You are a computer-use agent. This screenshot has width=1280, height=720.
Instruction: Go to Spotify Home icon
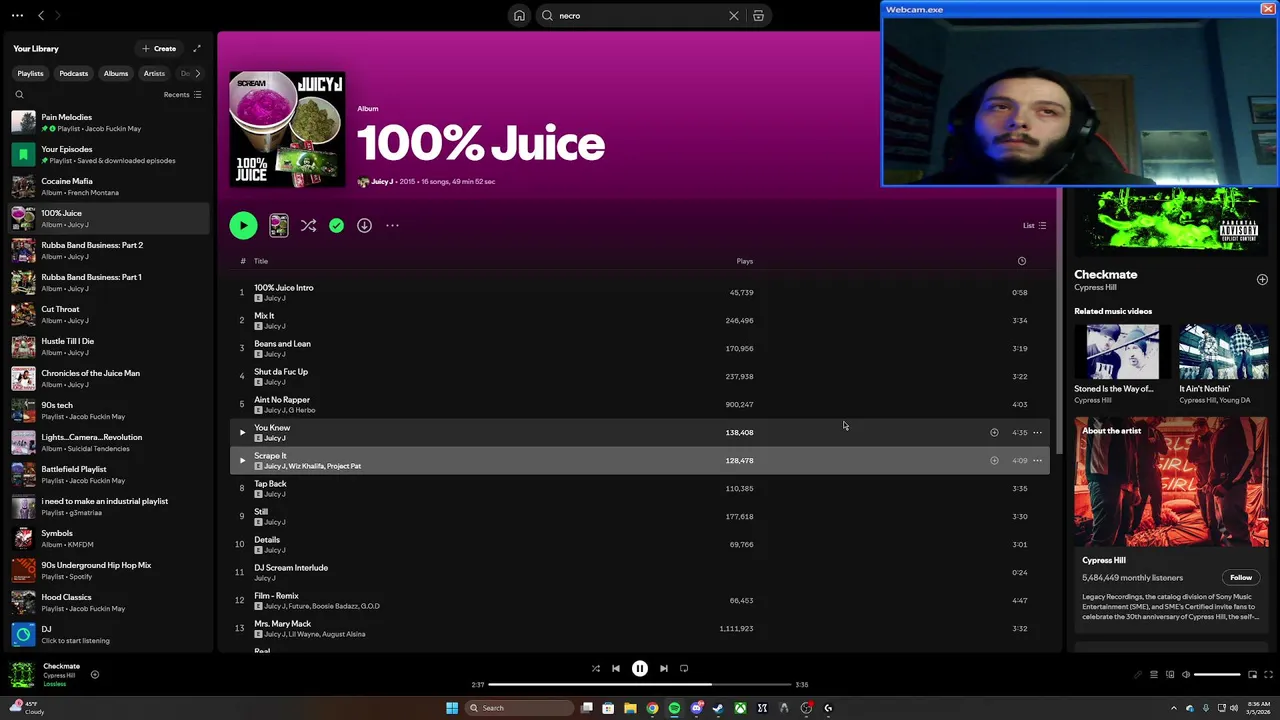pyautogui.click(x=519, y=16)
